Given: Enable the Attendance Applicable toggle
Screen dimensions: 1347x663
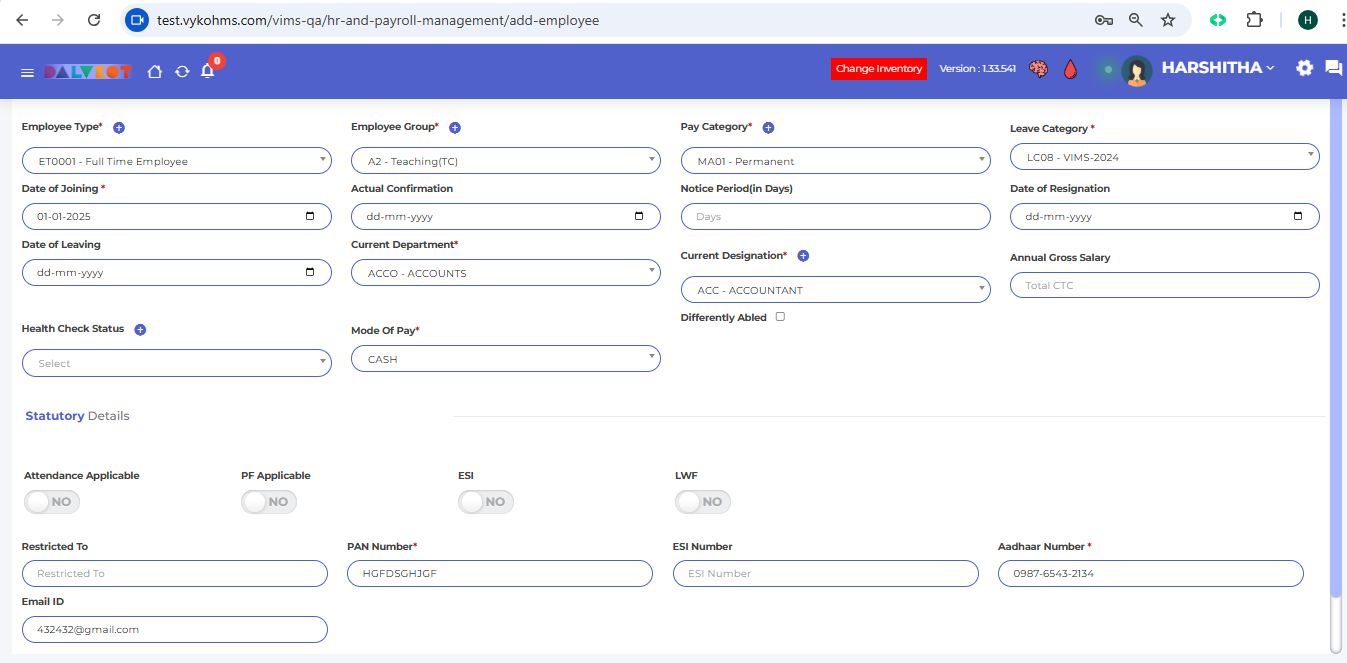Looking at the screenshot, I should coord(52,502).
